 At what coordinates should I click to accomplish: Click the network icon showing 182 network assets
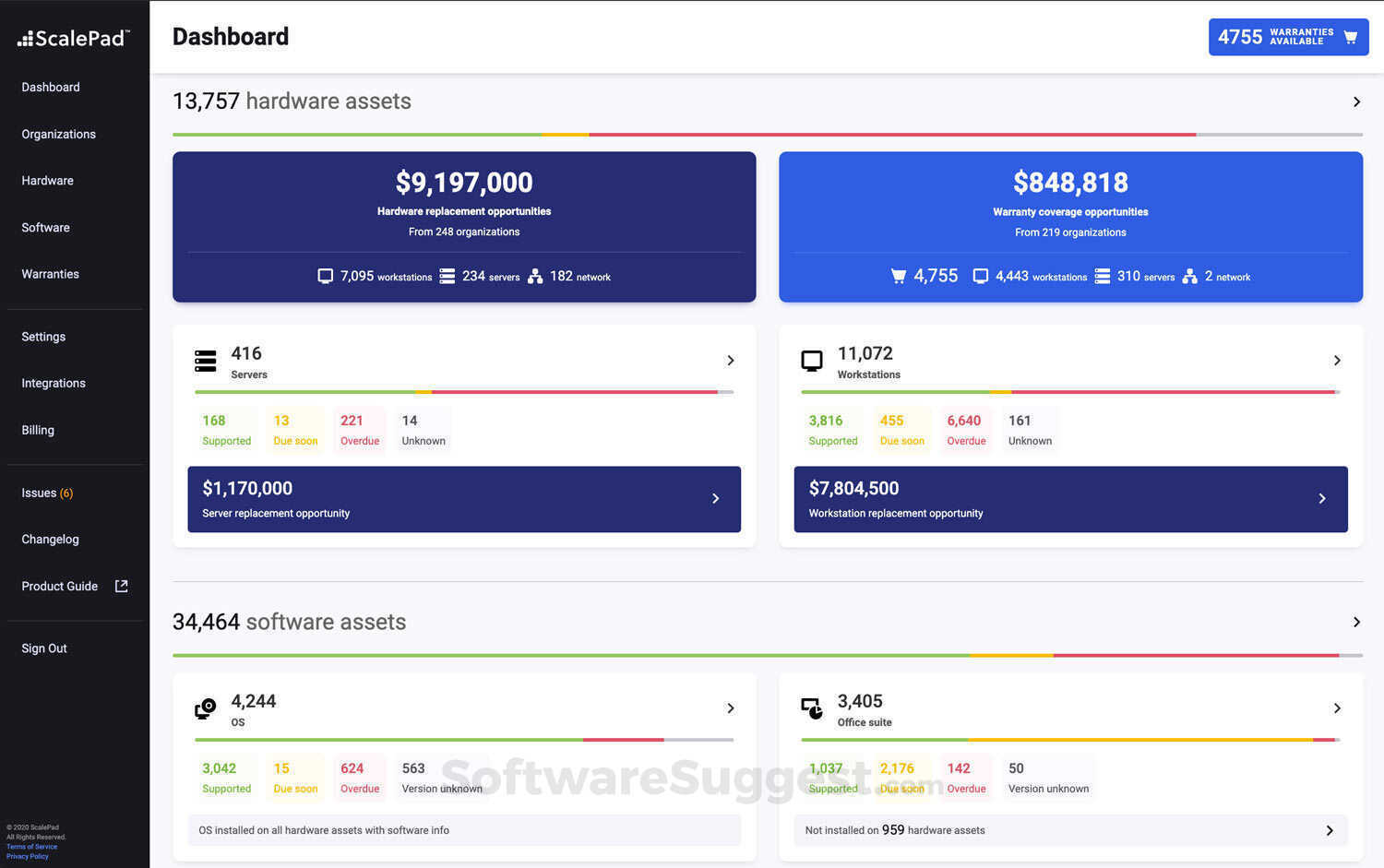(535, 275)
